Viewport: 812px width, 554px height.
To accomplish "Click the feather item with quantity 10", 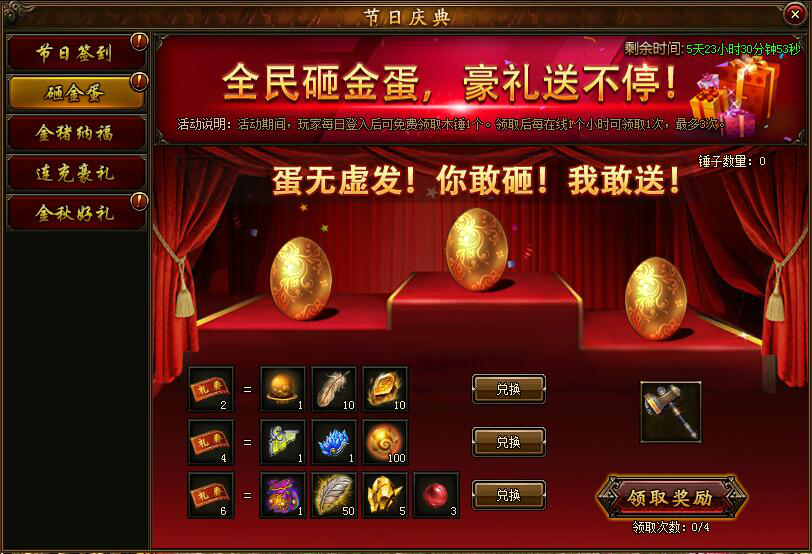I will point(334,389).
